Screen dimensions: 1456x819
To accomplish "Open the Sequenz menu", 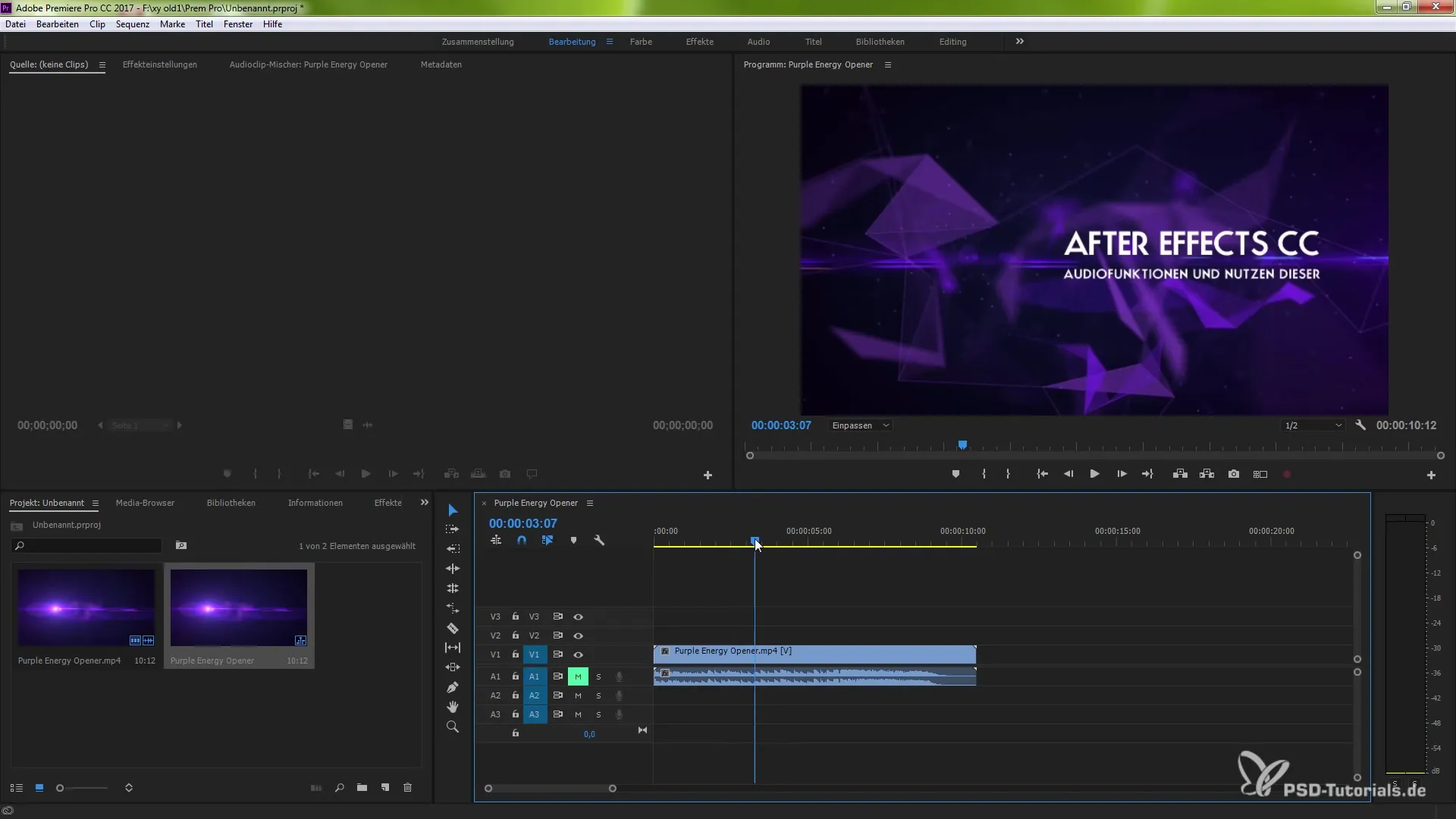I will [x=133, y=24].
